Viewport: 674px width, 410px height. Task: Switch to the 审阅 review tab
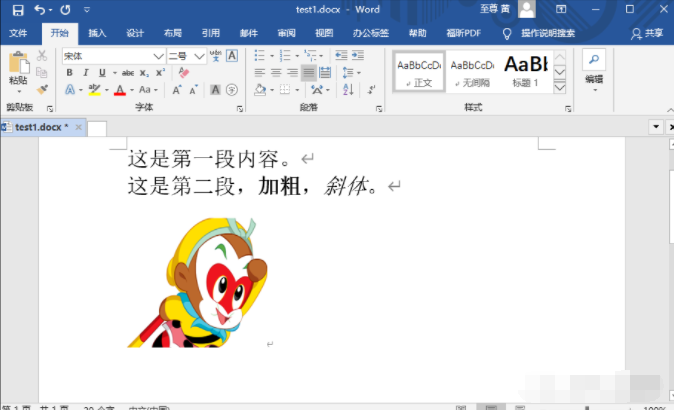pos(286,33)
